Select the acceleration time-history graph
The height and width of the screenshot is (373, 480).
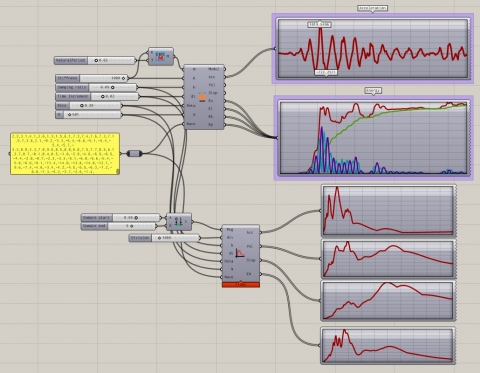tap(373, 49)
